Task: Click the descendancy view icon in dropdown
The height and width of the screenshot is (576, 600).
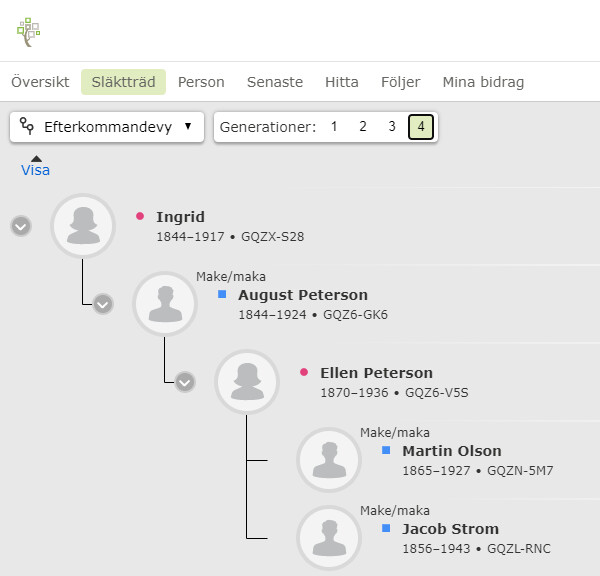Action: click(x=28, y=127)
